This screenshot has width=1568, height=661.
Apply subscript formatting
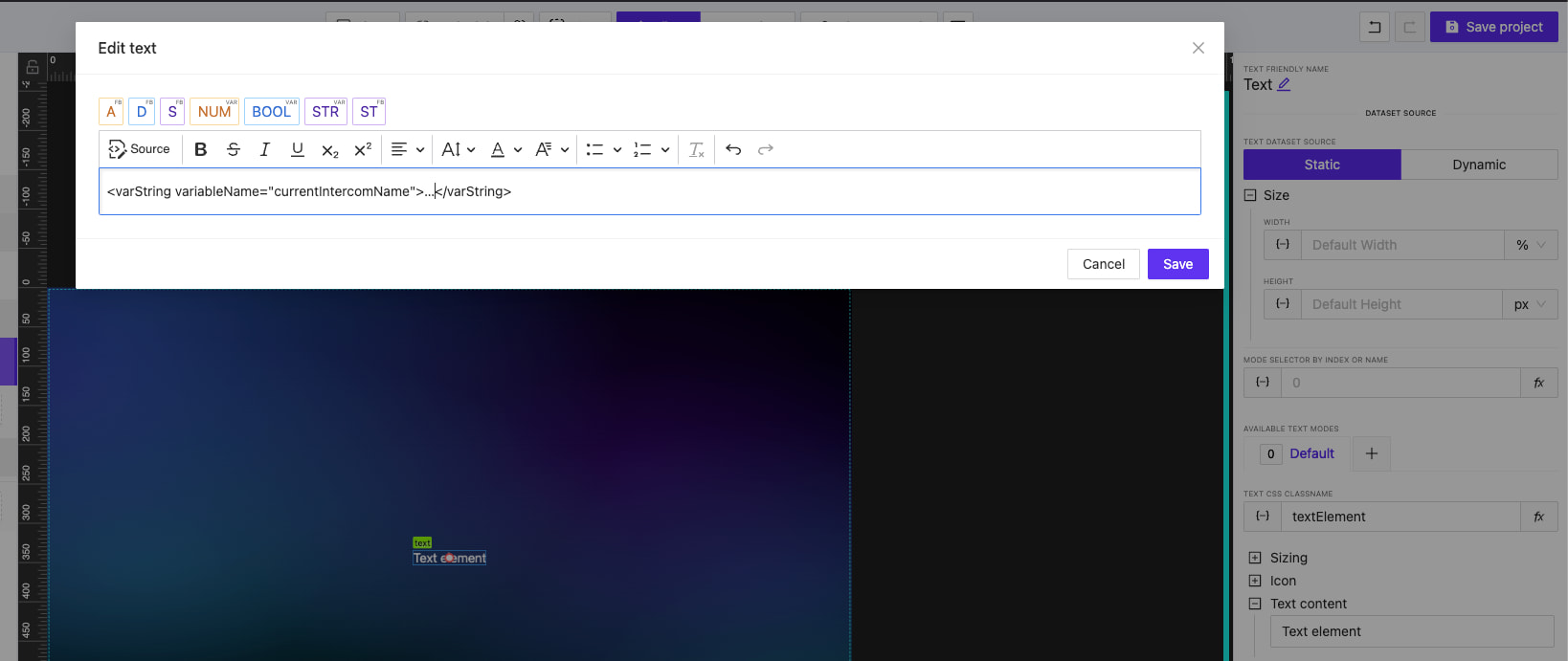point(330,150)
